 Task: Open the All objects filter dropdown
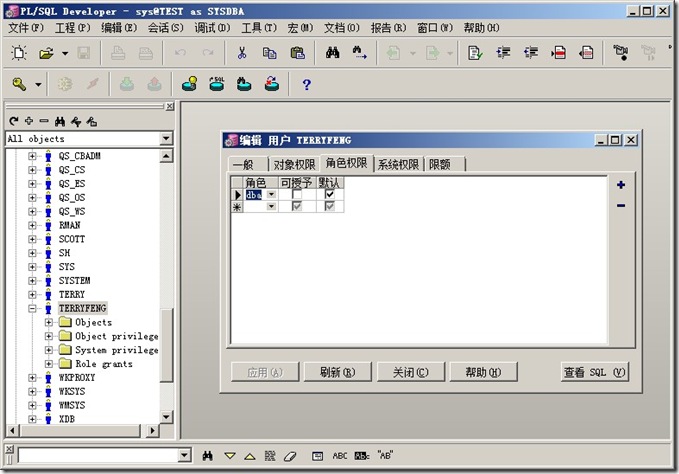pyautogui.click(x=166, y=139)
